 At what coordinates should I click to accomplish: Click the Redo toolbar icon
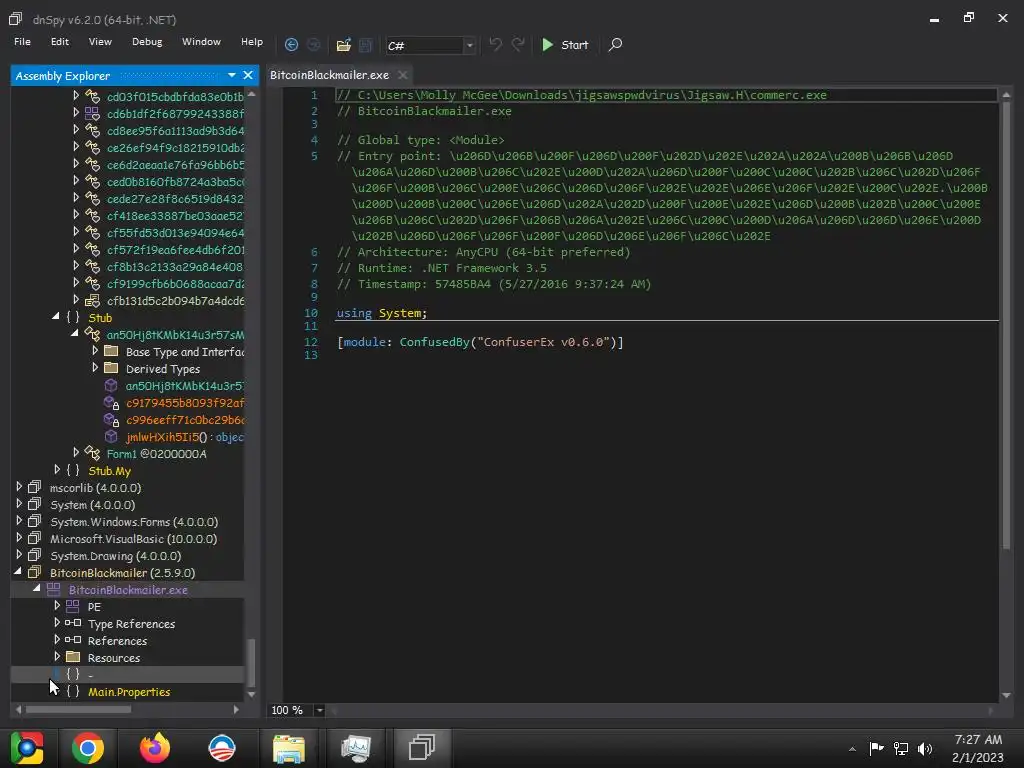coord(519,44)
